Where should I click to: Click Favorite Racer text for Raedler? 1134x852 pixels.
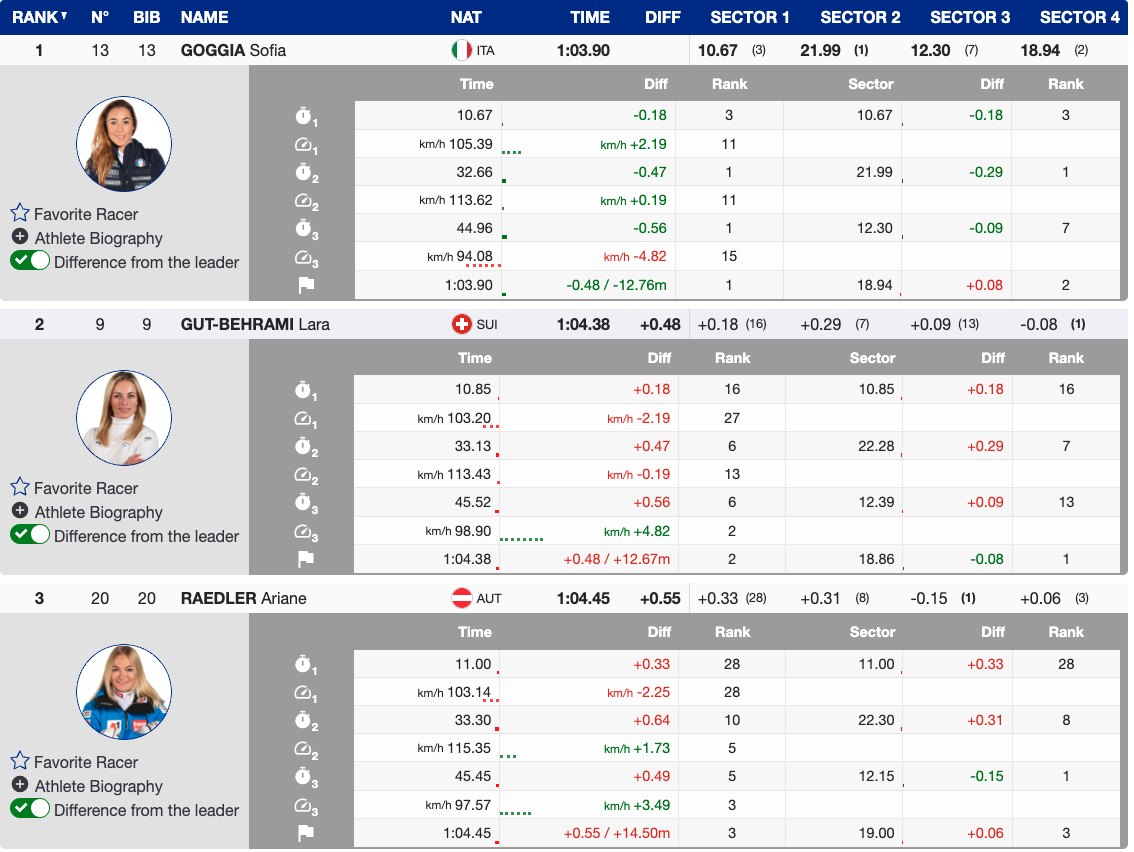[86, 762]
